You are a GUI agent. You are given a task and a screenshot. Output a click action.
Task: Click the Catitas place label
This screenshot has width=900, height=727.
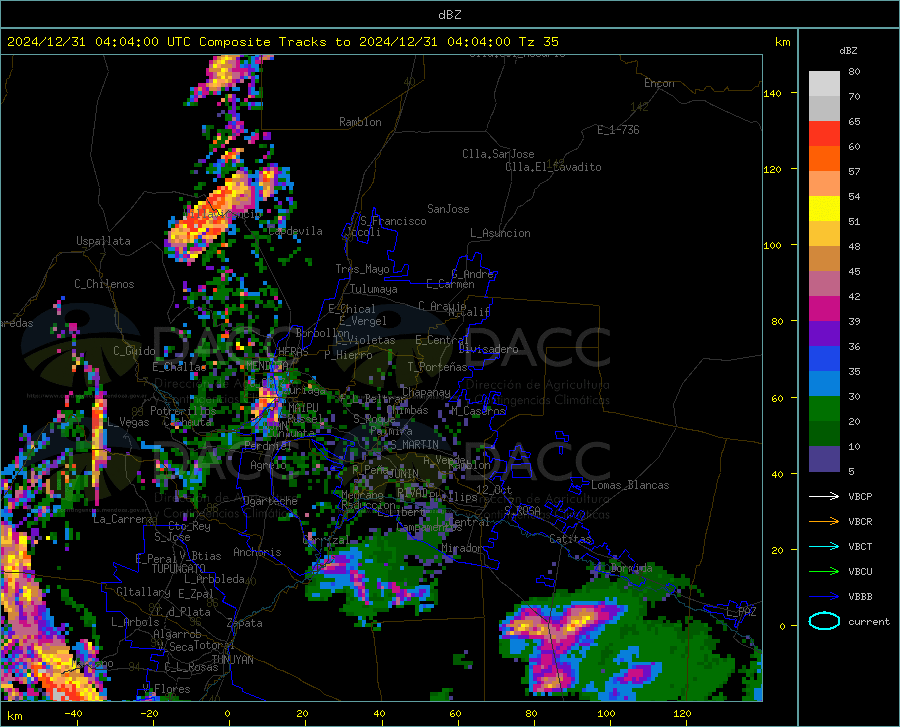click(x=570, y=539)
